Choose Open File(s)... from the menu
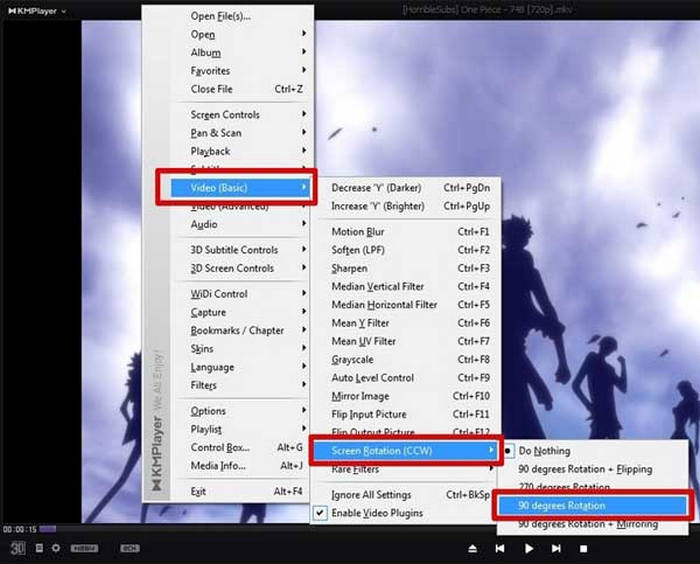 [241, 16]
